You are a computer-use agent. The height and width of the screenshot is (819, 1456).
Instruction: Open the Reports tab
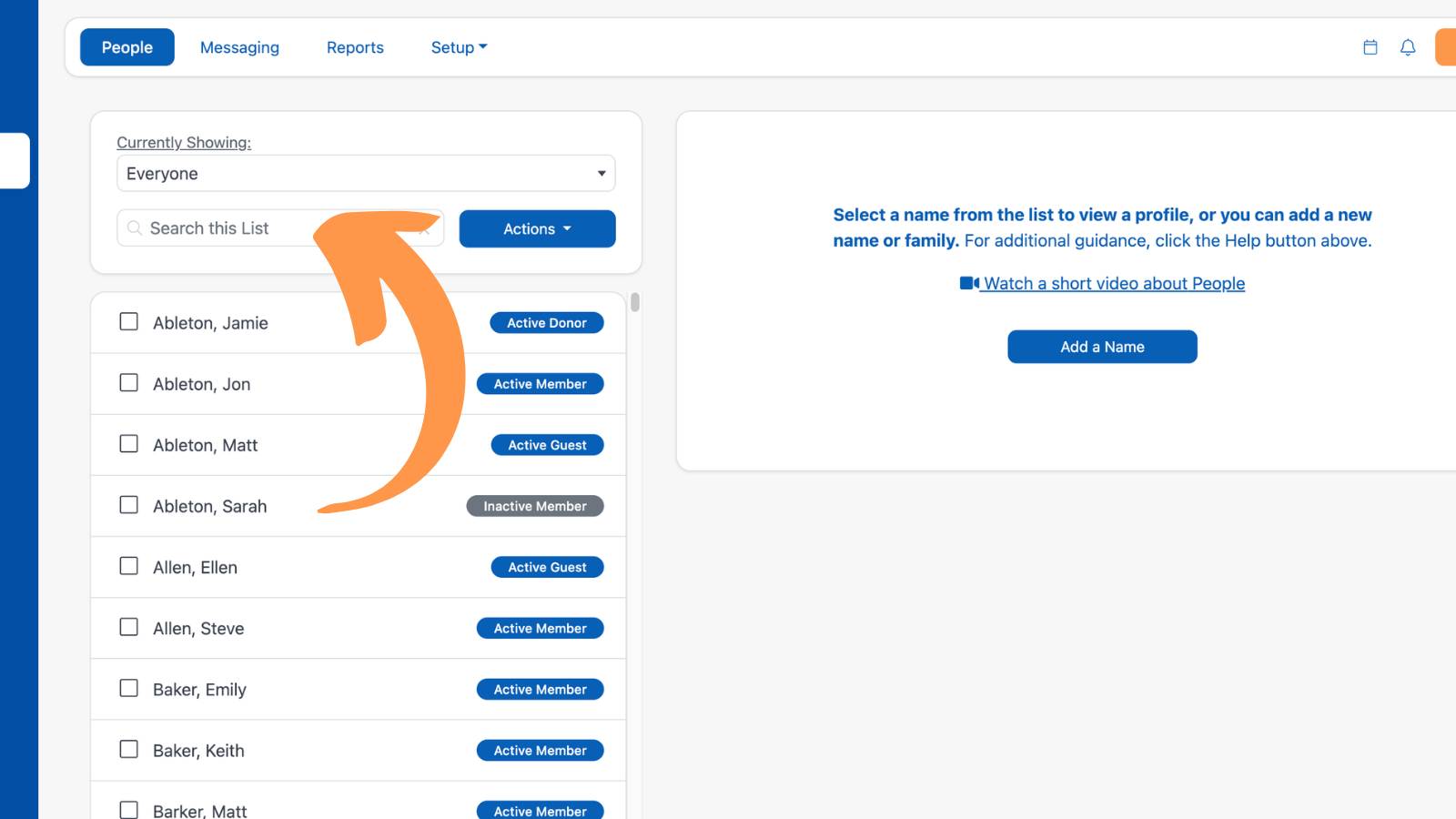tap(355, 47)
